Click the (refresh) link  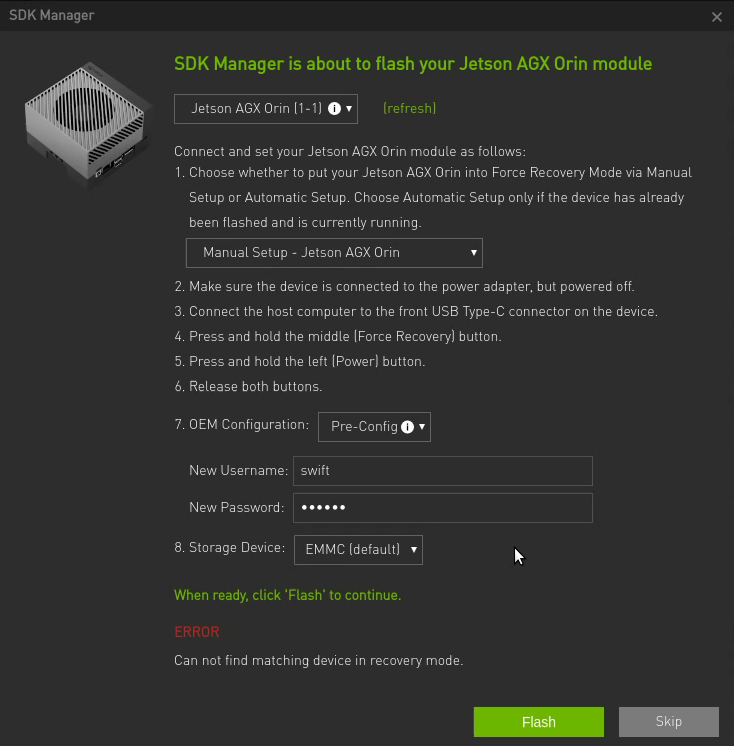coord(410,109)
